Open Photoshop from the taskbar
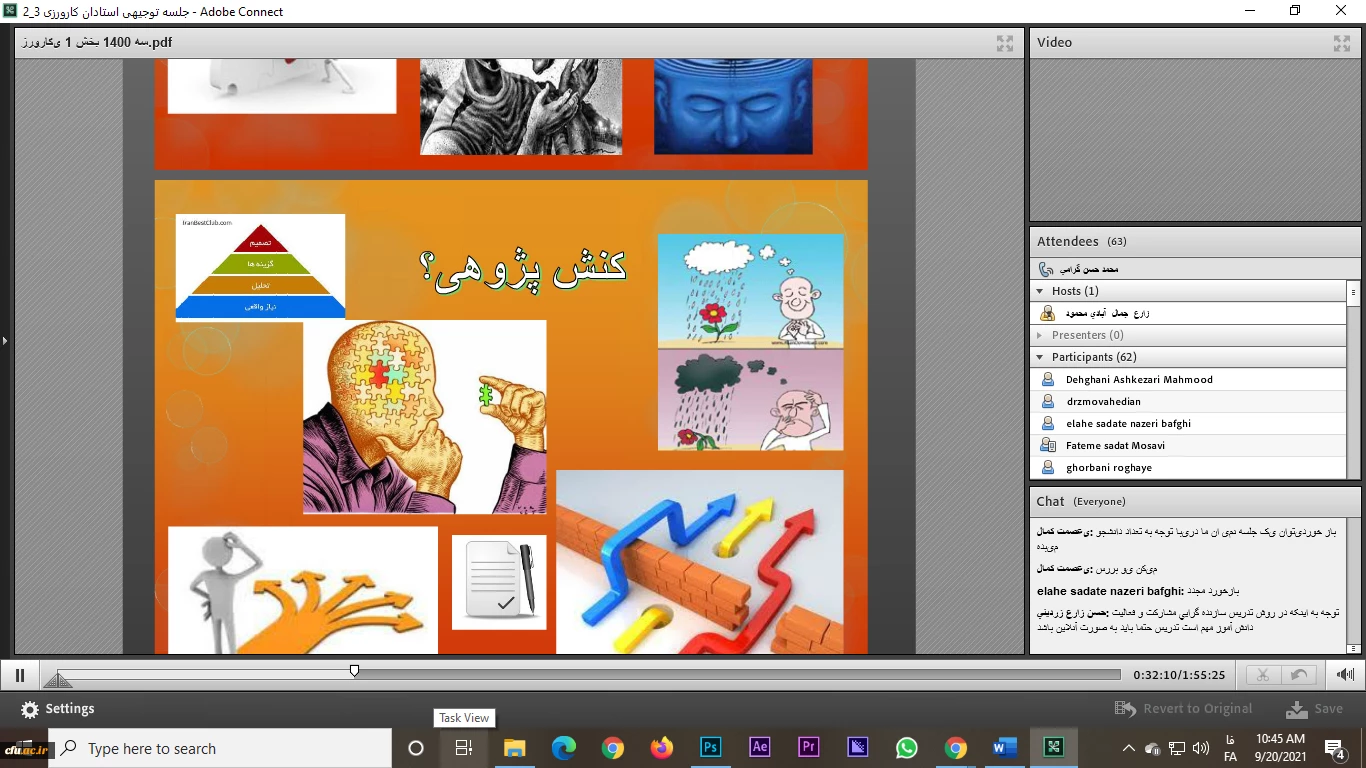The width and height of the screenshot is (1366, 768). 711,747
